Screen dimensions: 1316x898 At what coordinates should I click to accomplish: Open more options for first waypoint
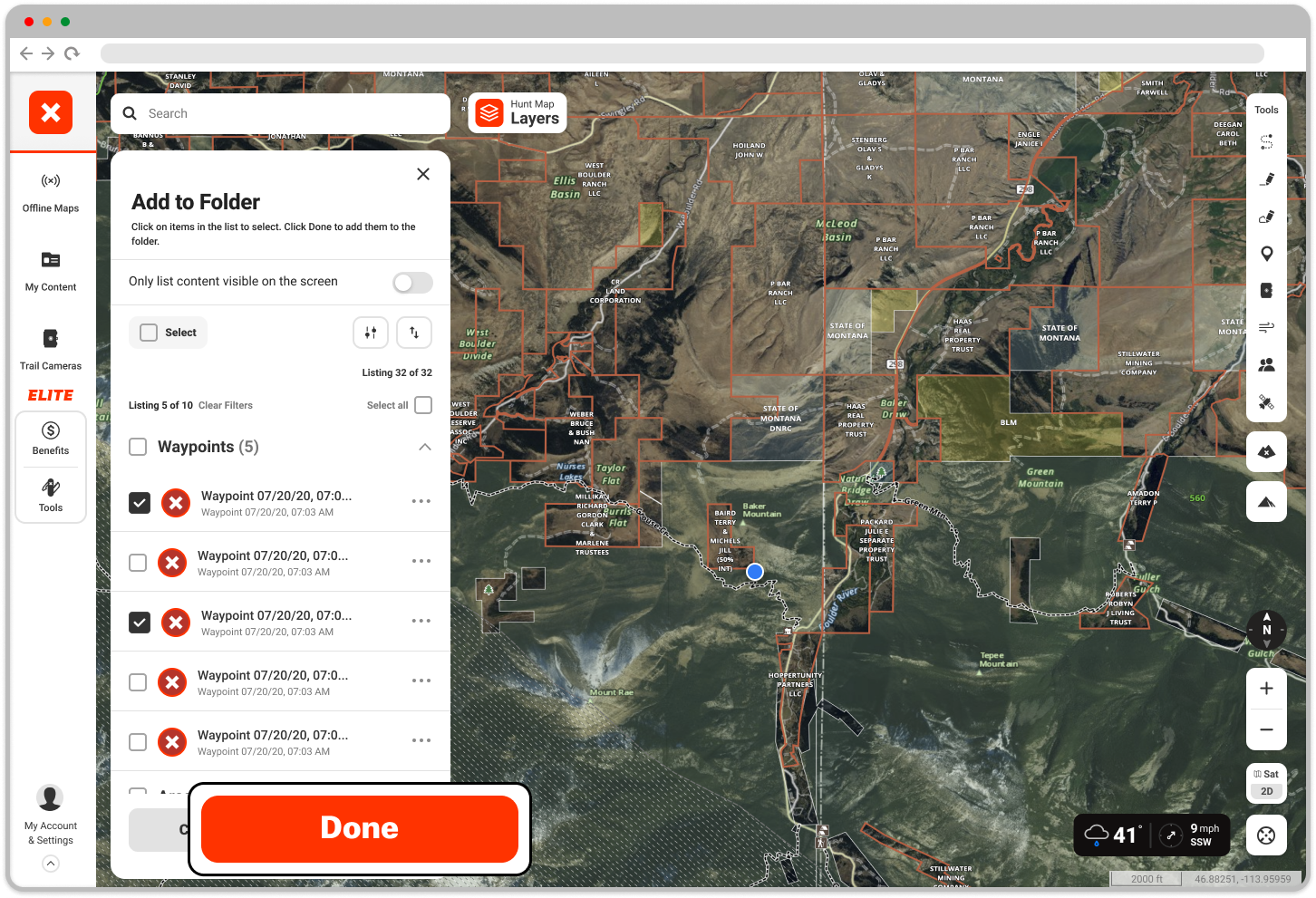pos(421,501)
